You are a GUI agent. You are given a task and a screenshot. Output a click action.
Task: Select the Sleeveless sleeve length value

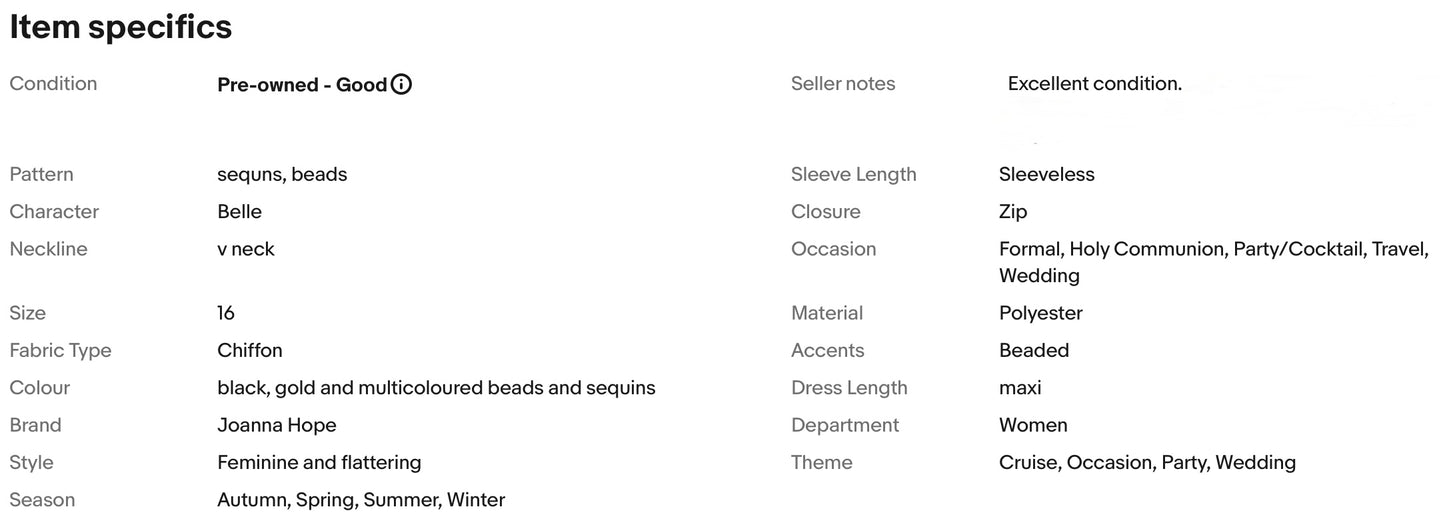tap(1047, 174)
